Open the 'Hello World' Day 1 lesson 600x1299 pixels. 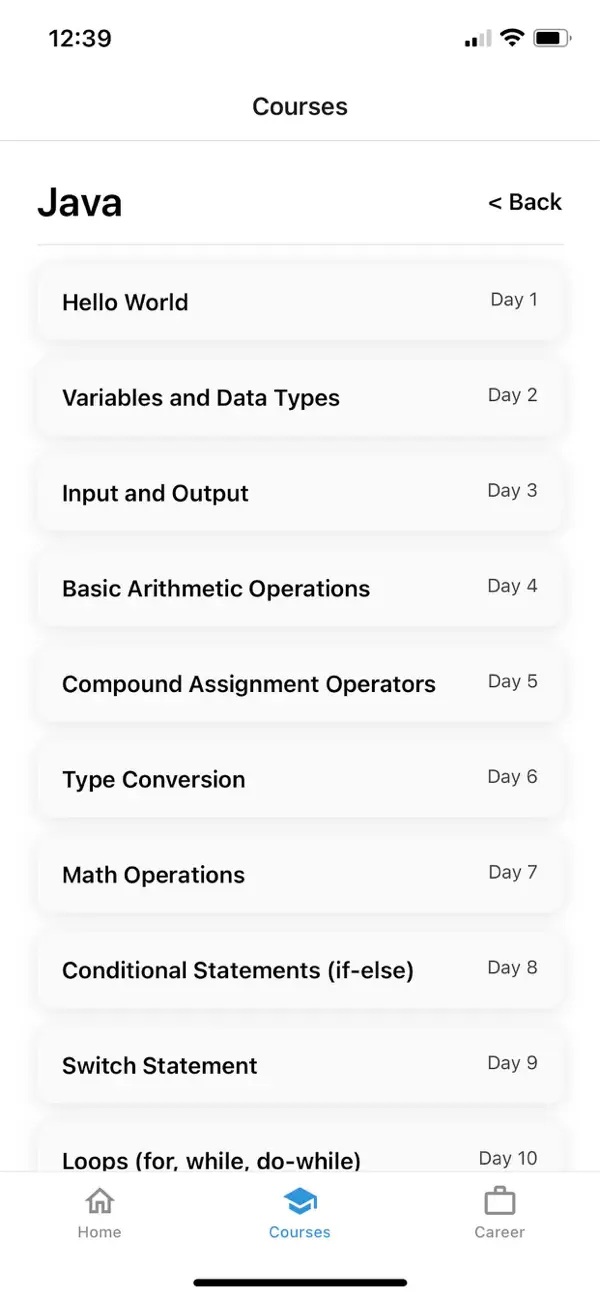pyautogui.click(x=299, y=302)
